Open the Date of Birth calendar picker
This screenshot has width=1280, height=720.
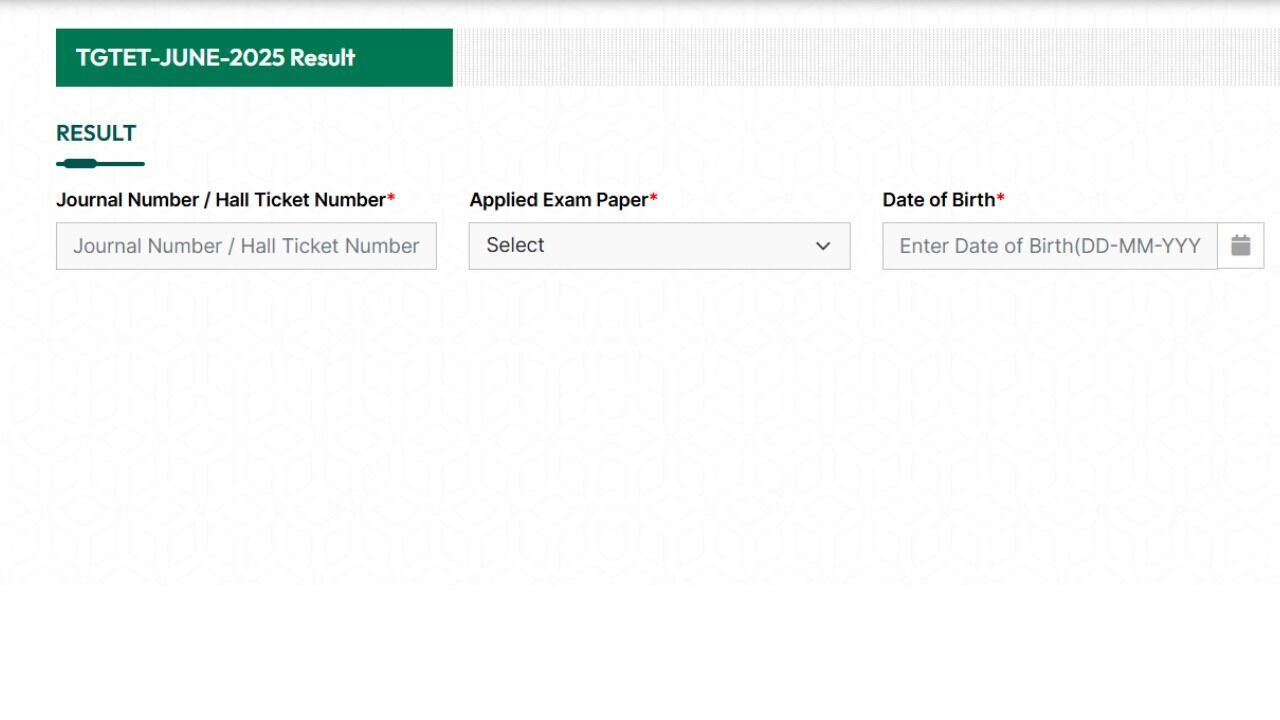1240,246
